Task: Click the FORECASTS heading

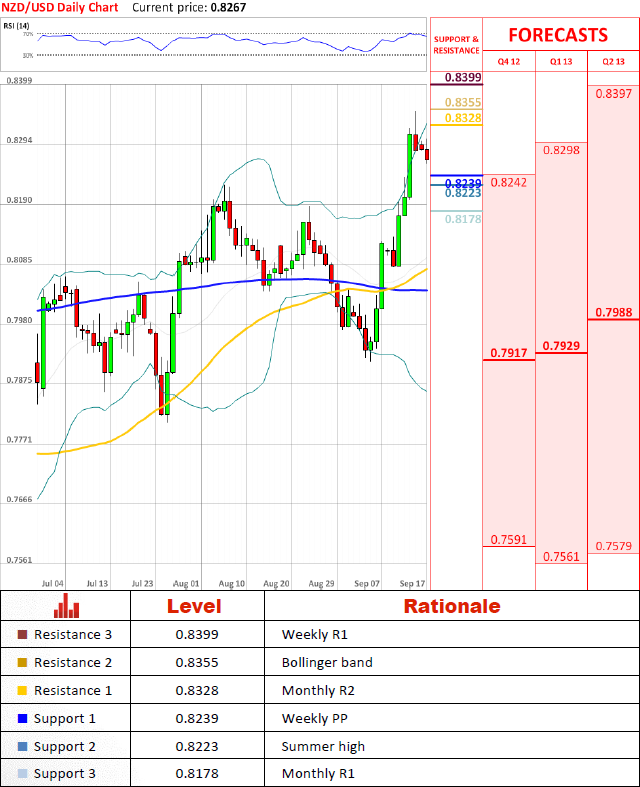Action: click(558, 35)
